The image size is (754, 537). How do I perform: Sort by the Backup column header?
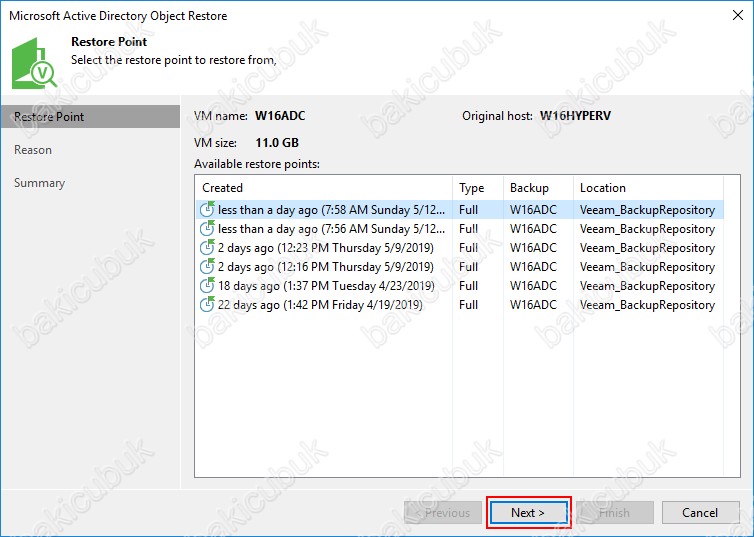538,188
